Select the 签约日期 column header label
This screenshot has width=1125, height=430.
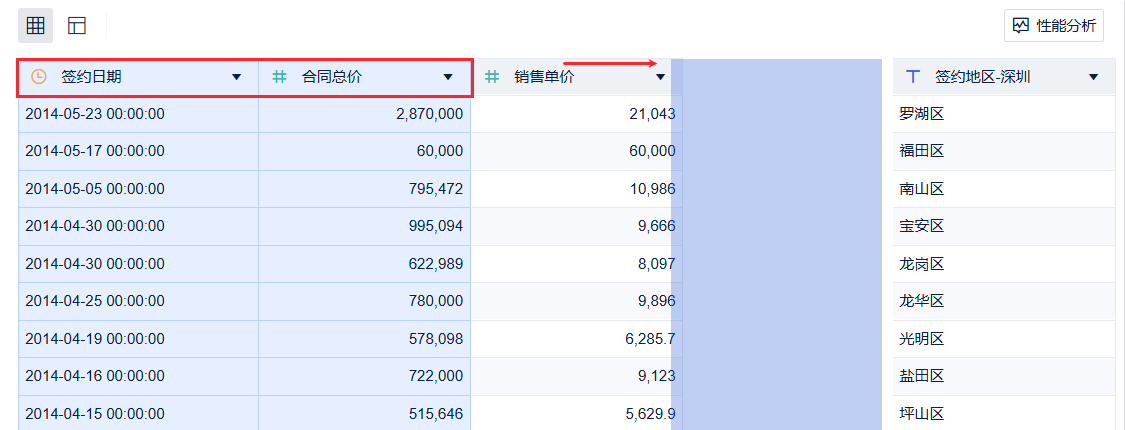[92, 77]
